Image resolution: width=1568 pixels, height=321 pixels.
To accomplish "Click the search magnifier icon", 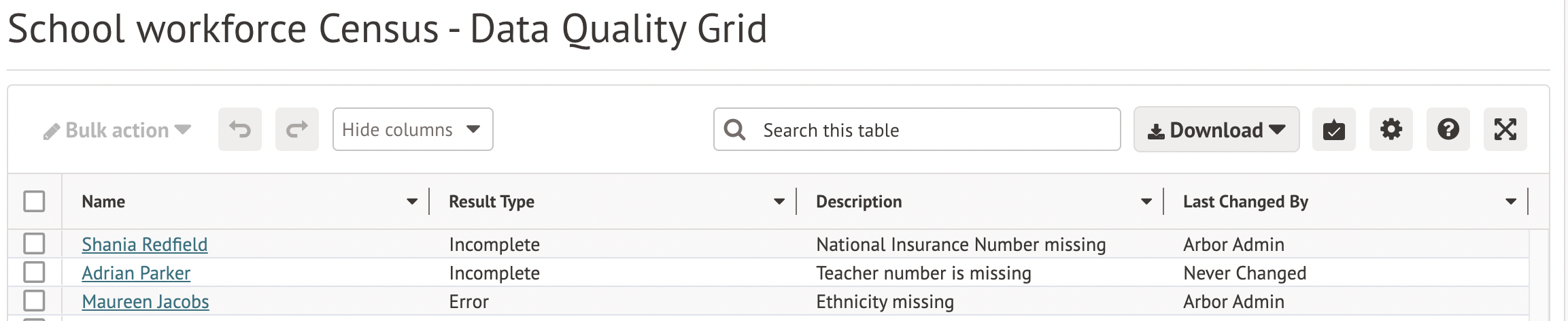I will [x=734, y=129].
